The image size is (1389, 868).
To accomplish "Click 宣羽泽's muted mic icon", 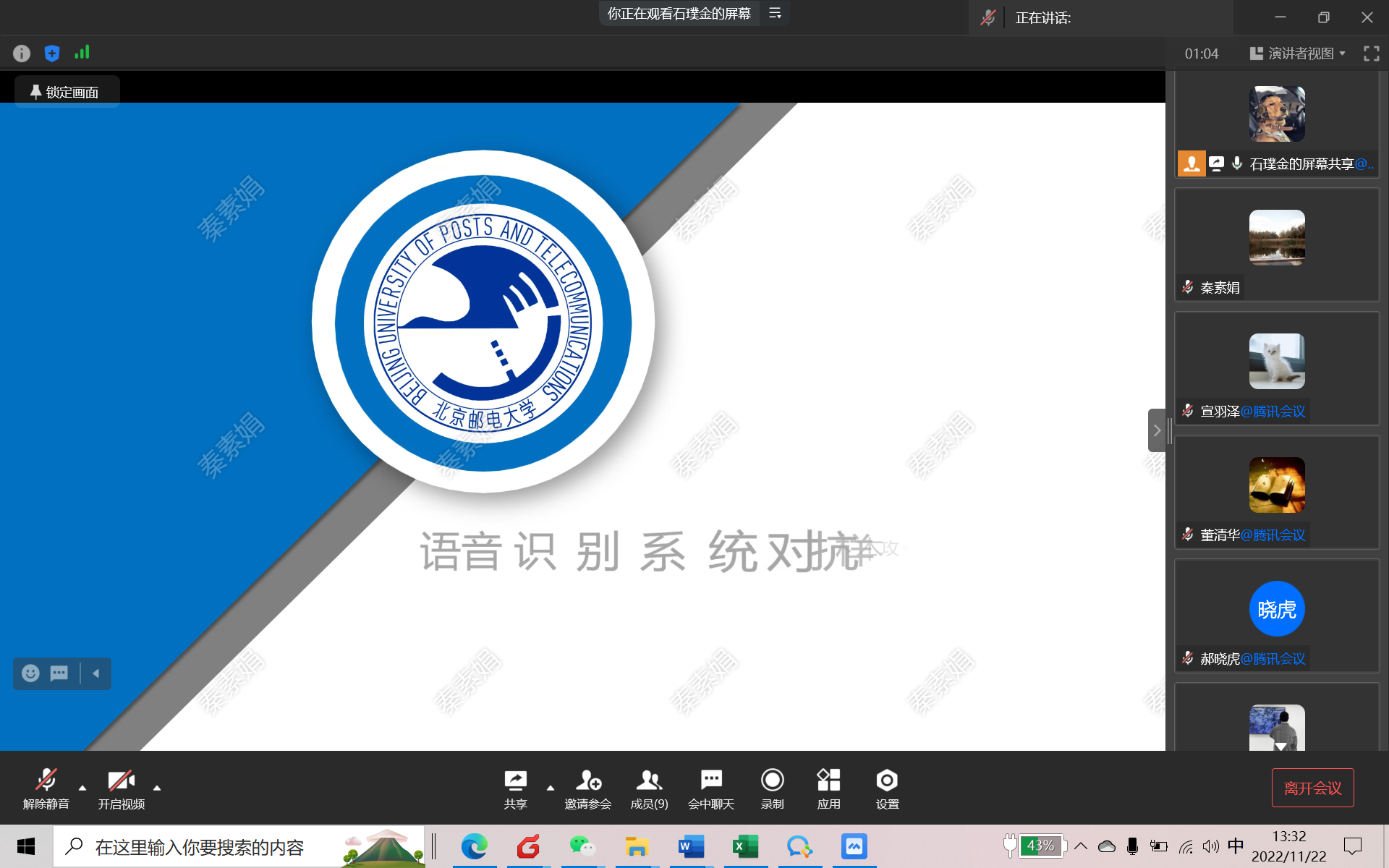I will [1188, 411].
